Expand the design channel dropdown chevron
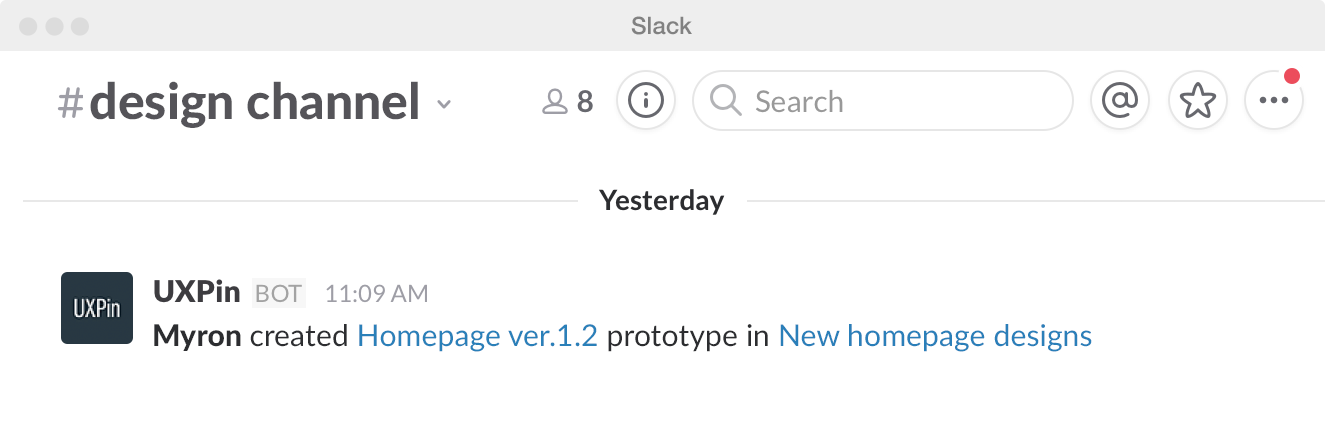1326x422 pixels. click(x=445, y=104)
